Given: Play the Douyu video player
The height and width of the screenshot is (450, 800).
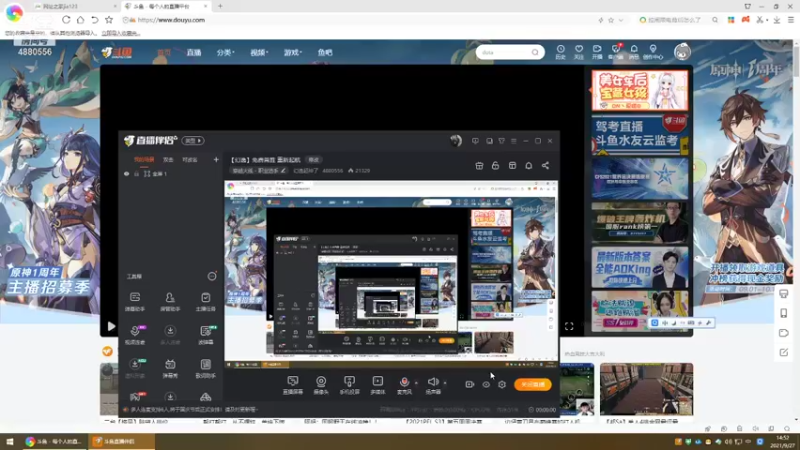Looking at the screenshot, I should (x=111, y=327).
